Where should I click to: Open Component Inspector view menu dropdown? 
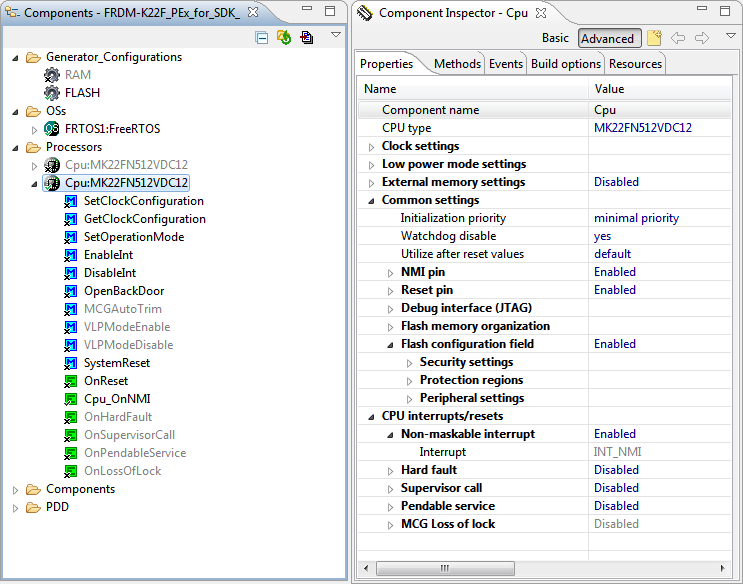tap(730, 36)
